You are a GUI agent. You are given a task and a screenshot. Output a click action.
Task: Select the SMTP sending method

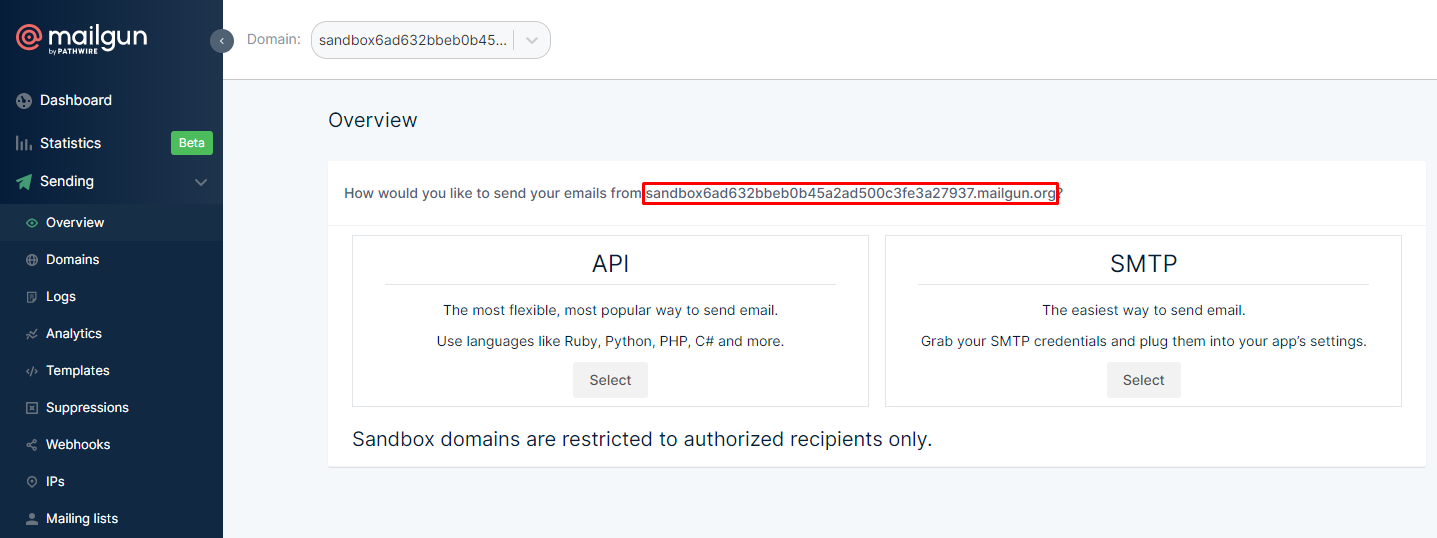coord(1143,380)
